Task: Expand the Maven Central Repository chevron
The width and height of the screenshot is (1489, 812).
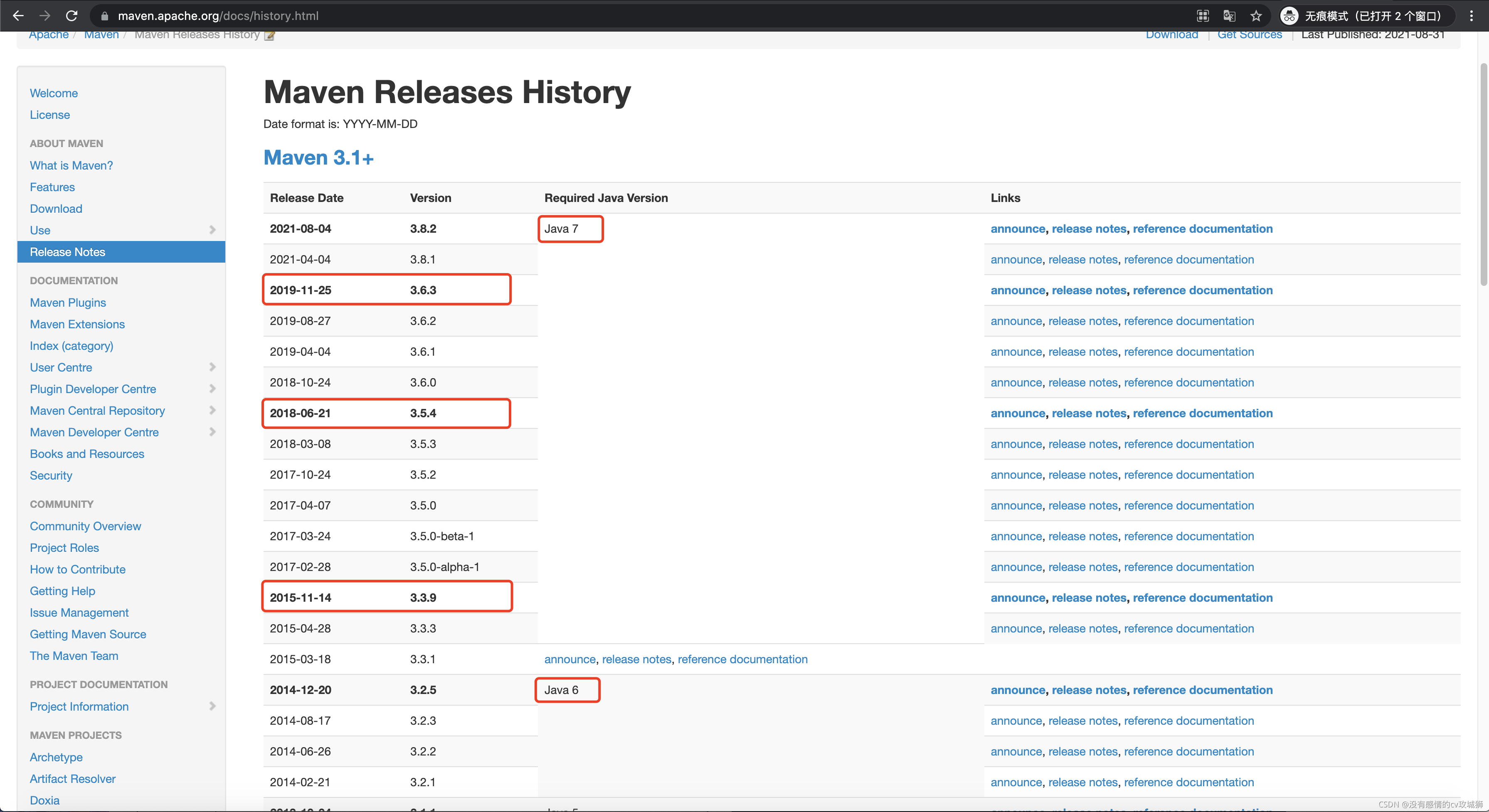Action: [x=212, y=410]
